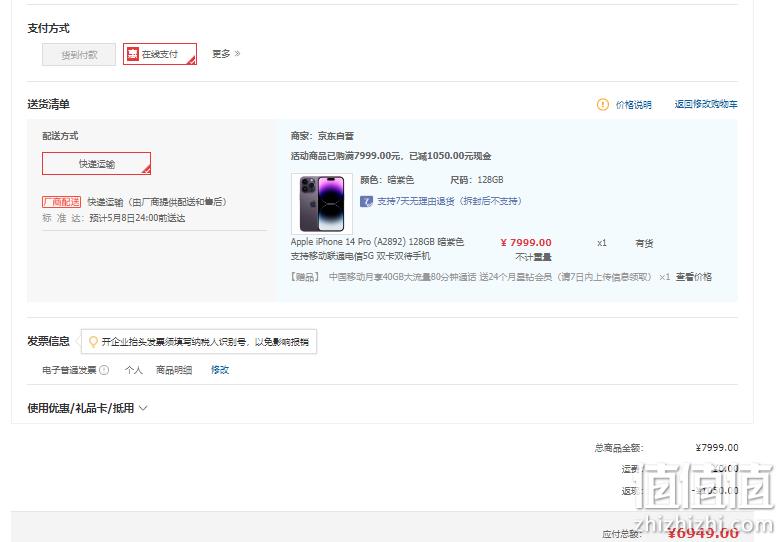783x542 pixels.
Task: Open 支持7天无理由退货 link
Action: [449, 201]
